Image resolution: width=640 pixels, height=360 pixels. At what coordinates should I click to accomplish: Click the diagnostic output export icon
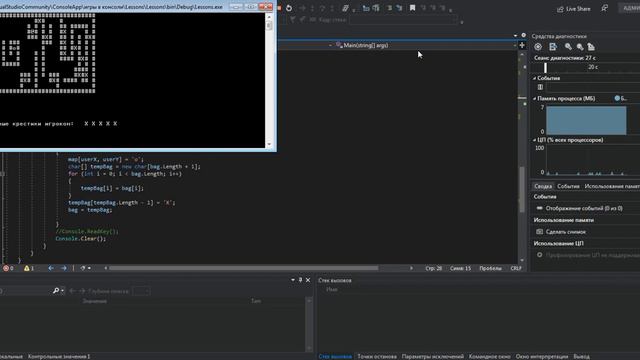(553, 47)
